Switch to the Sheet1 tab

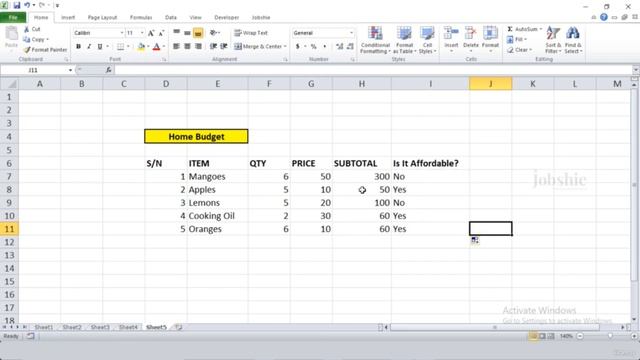coord(44,327)
